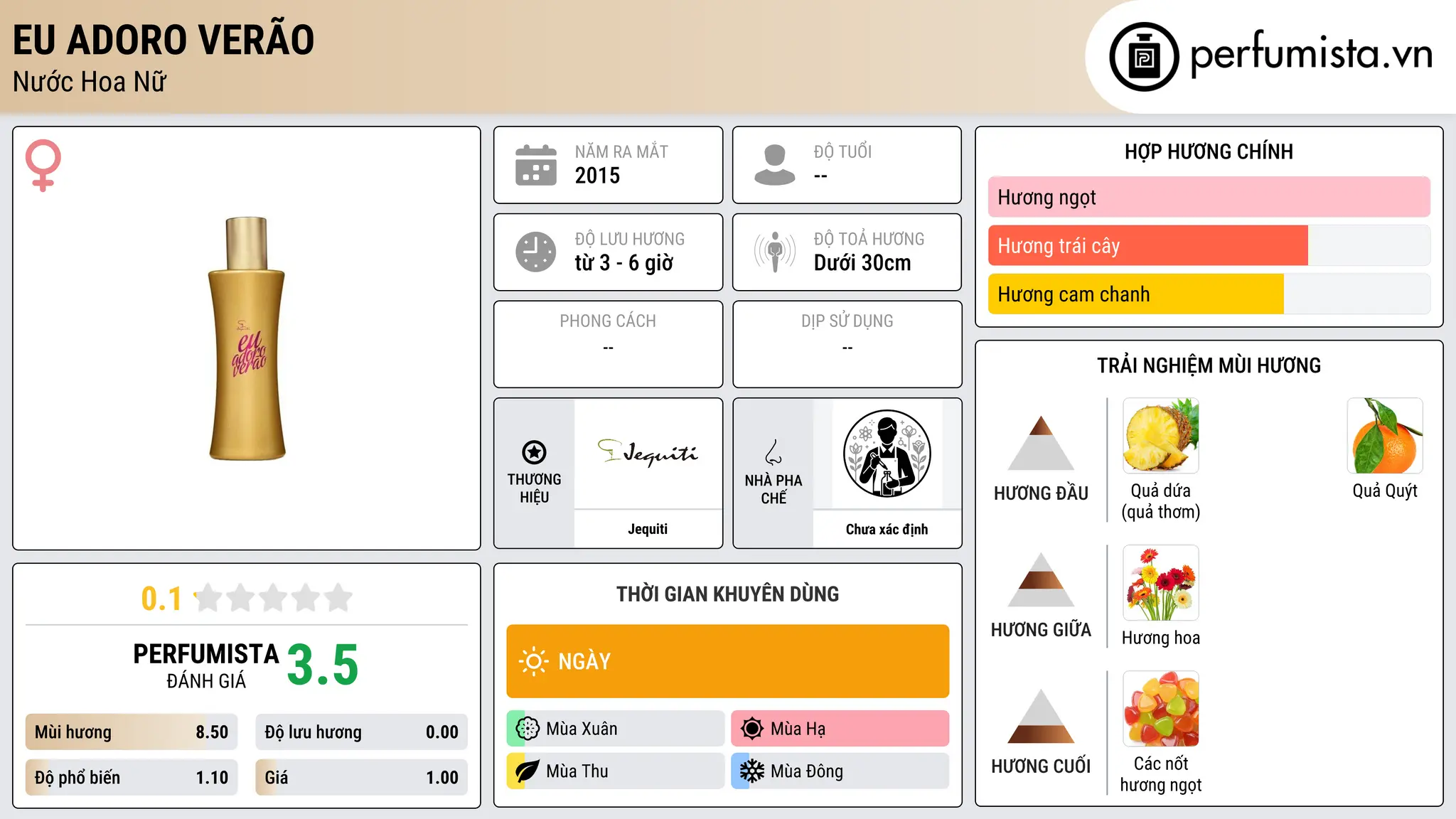Viewport: 1456px width, 819px height.
Task: Click the Mùi hương 8.50 score bar
Action: (132, 732)
